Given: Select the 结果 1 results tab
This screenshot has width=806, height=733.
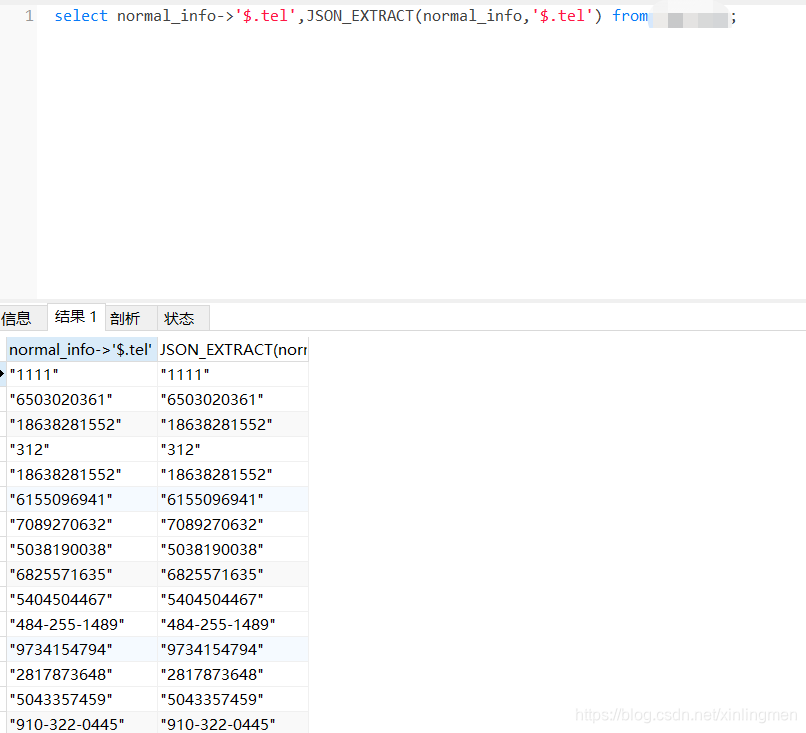Looking at the screenshot, I should (x=75, y=317).
